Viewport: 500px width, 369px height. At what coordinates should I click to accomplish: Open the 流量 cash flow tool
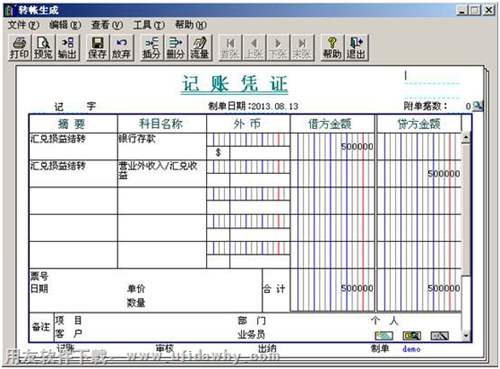(200, 48)
